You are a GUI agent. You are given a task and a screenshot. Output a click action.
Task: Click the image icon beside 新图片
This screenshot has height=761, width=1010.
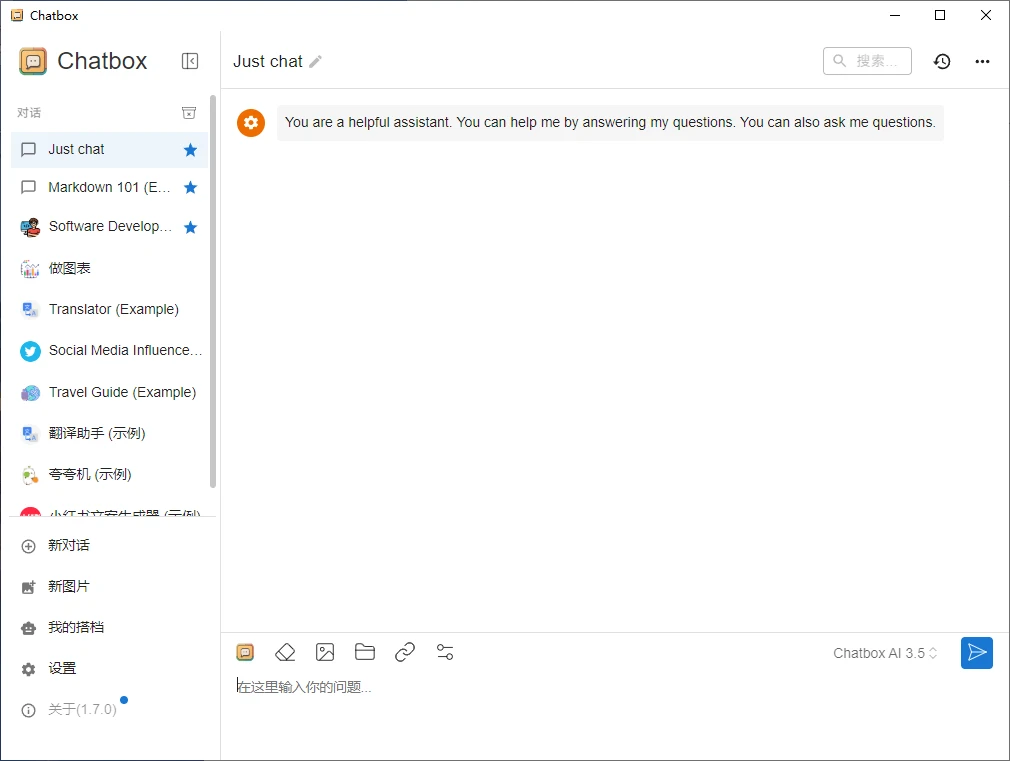tap(28, 587)
